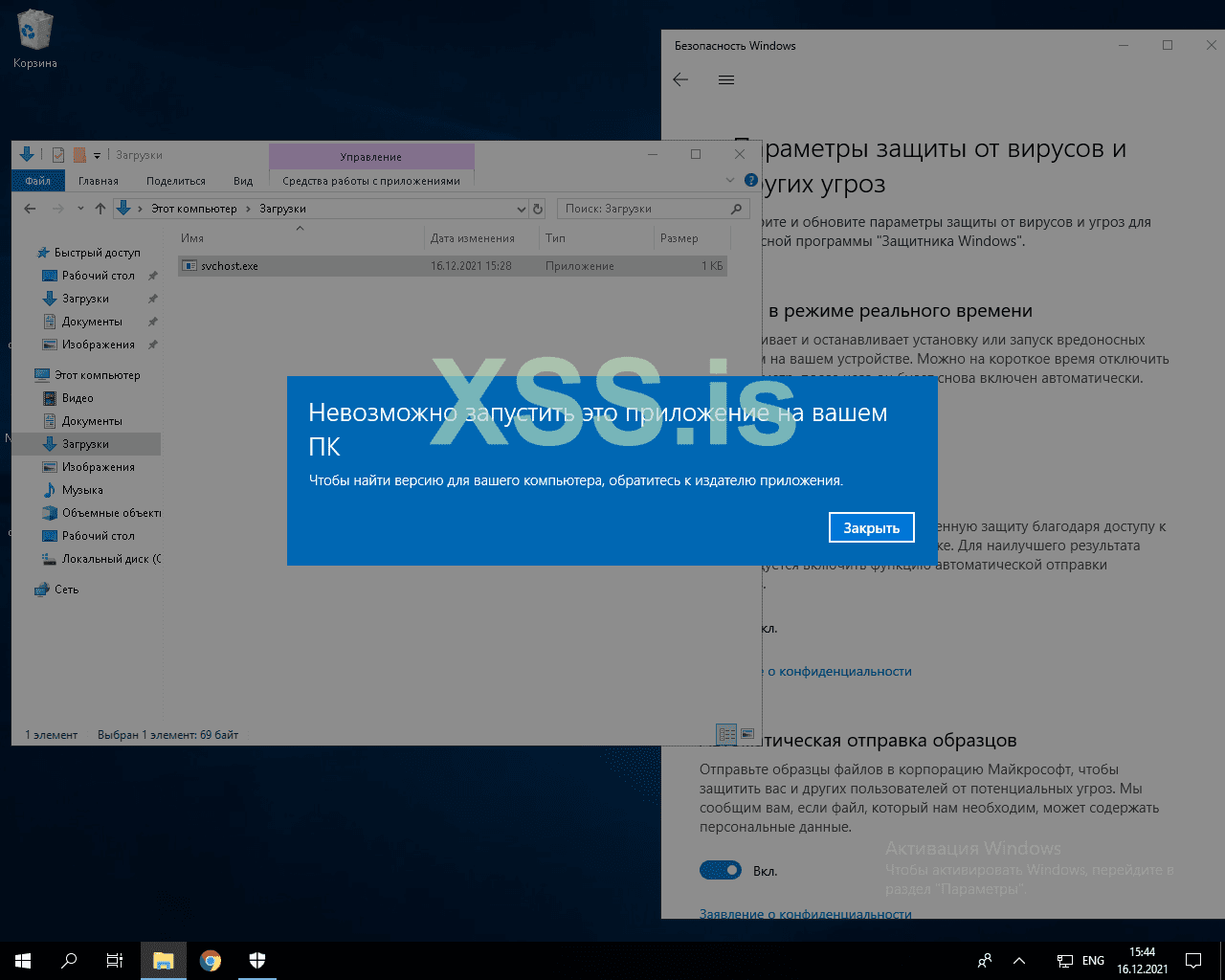Switch input language via ENG indicator
Image resolution: width=1225 pixels, height=980 pixels.
[x=1093, y=961]
